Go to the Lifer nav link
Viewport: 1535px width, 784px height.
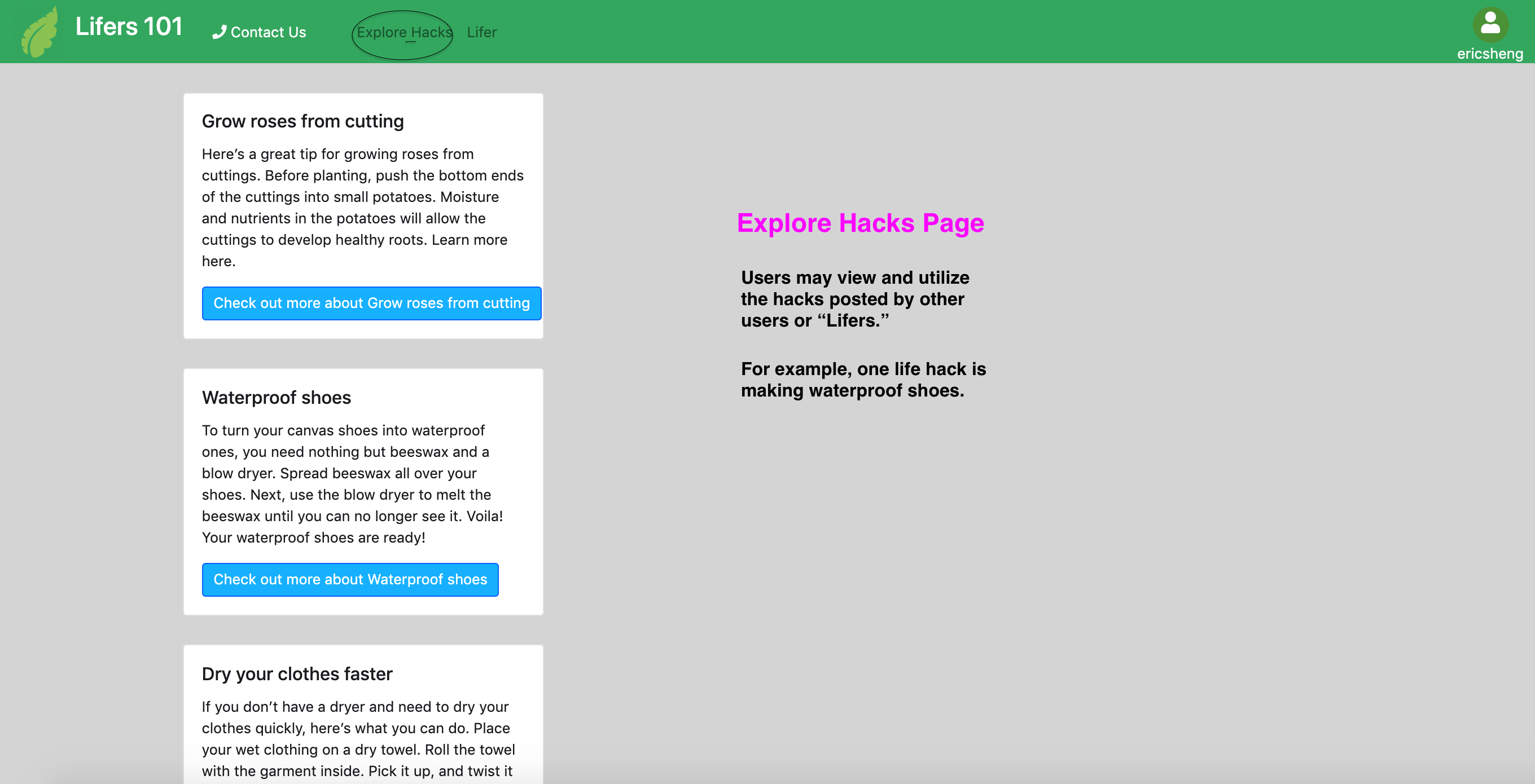[481, 32]
